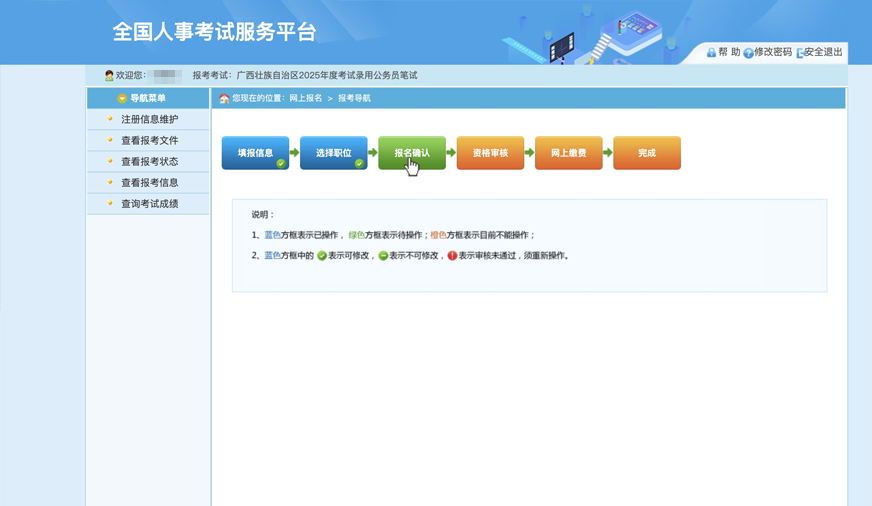Click the blue 选择职位 step button

(333, 153)
